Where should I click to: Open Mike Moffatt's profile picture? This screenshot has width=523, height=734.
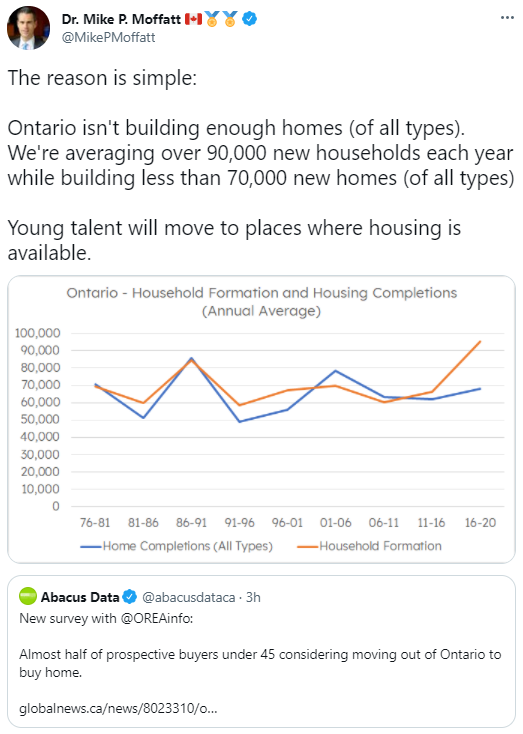pyautogui.click(x=28, y=28)
